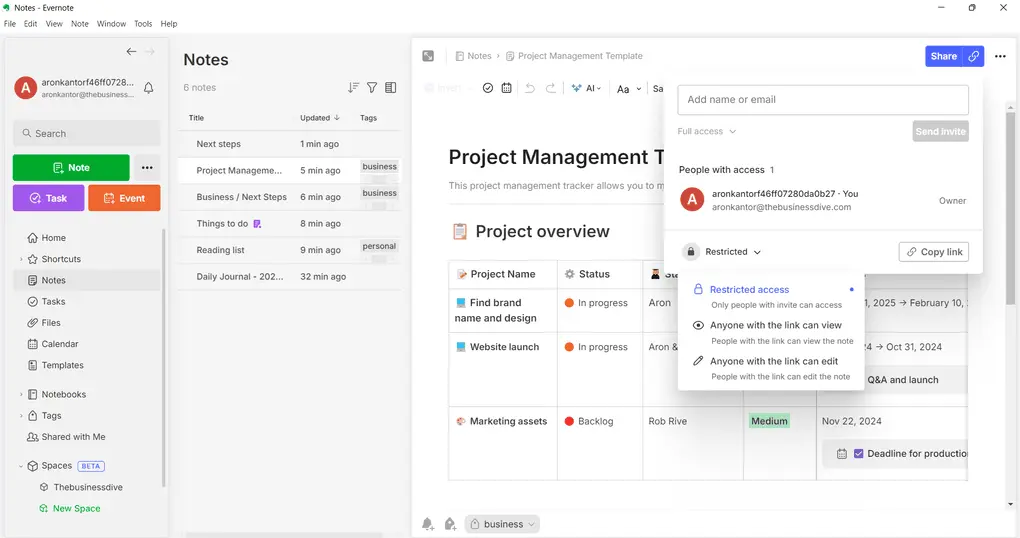Expand Tags in sidebar
1020x538 pixels.
pyautogui.click(x=21, y=416)
